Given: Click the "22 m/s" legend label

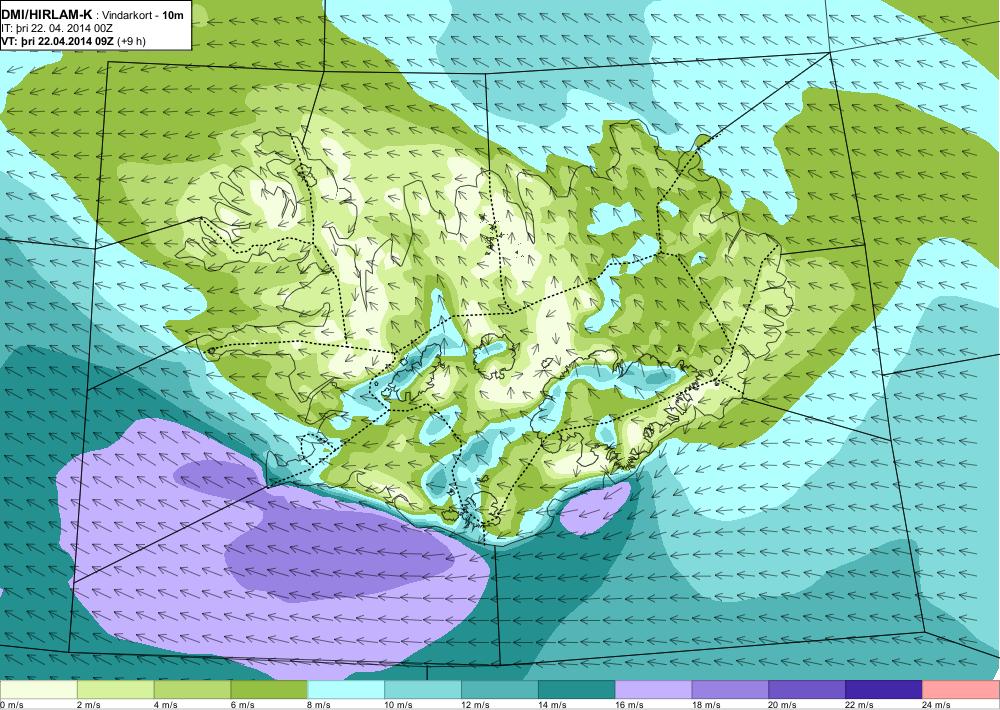Looking at the screenshot, I should tap(860, 705).
